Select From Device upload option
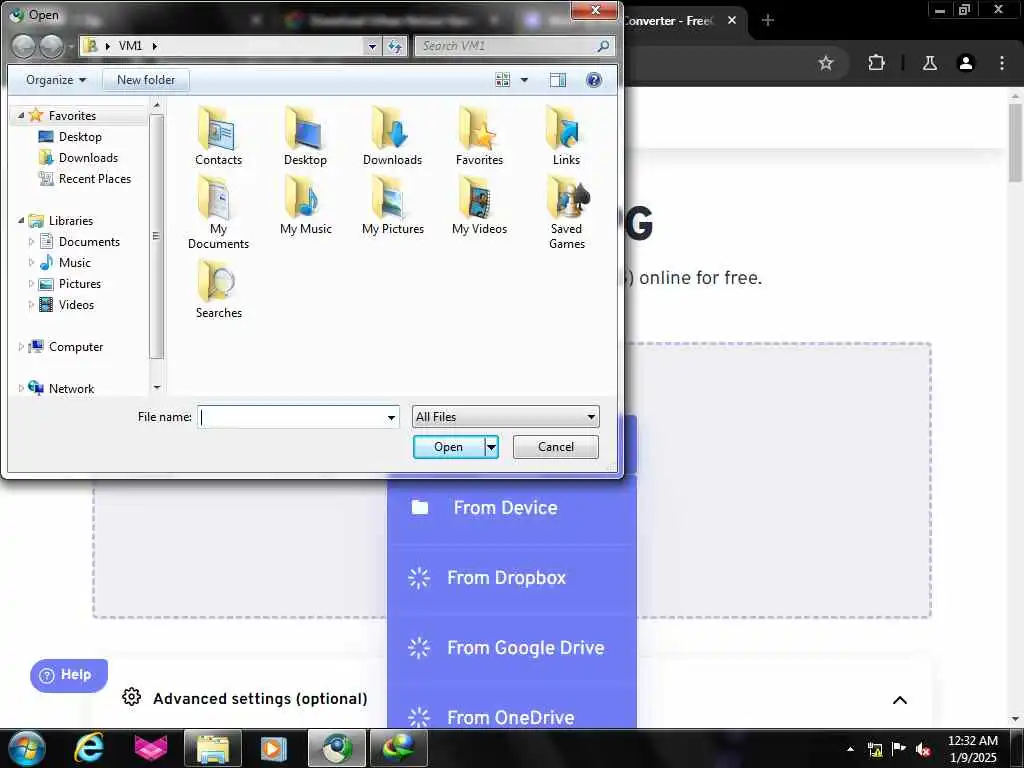Viewport: 1024px width, 768px height. [511, 508]
